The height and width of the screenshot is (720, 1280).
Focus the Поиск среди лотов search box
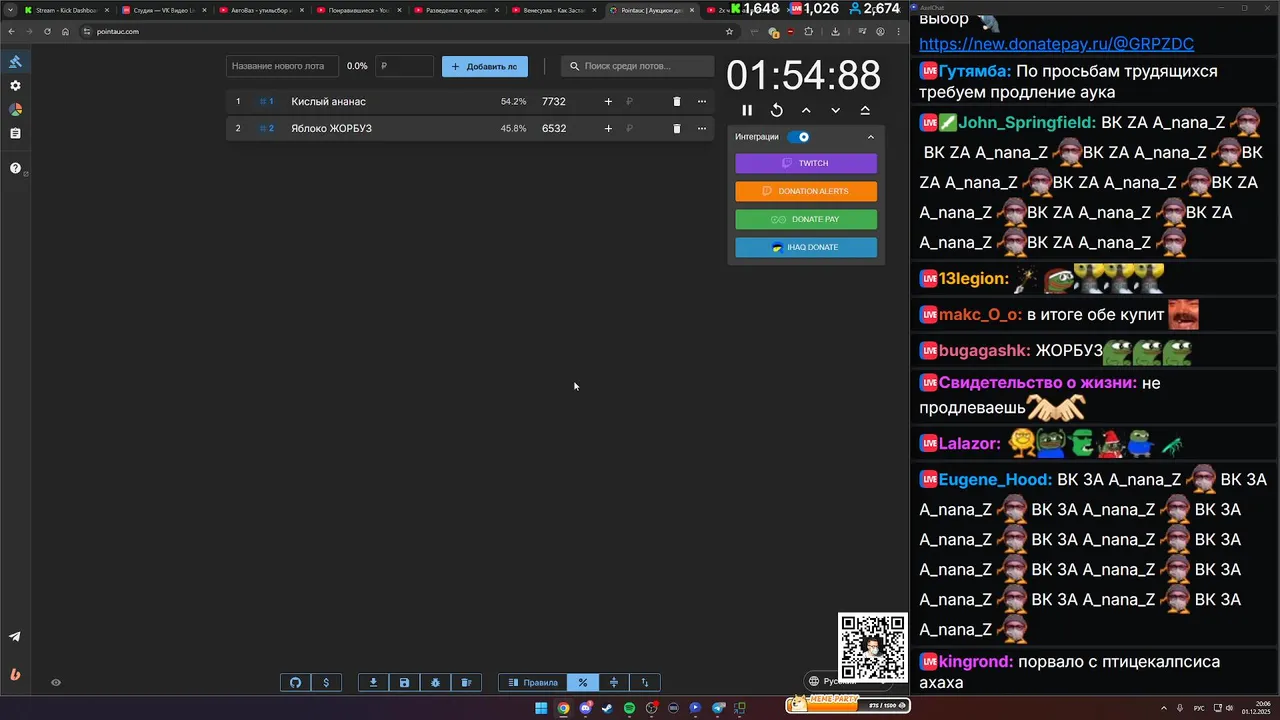pyautogui.click(x=639, y=66)
